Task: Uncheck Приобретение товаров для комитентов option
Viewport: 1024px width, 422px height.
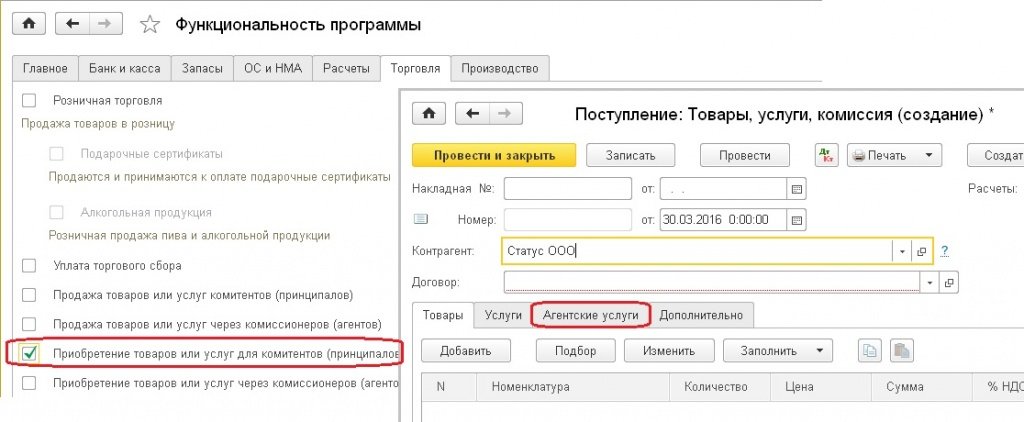Action: pos(29,353)
